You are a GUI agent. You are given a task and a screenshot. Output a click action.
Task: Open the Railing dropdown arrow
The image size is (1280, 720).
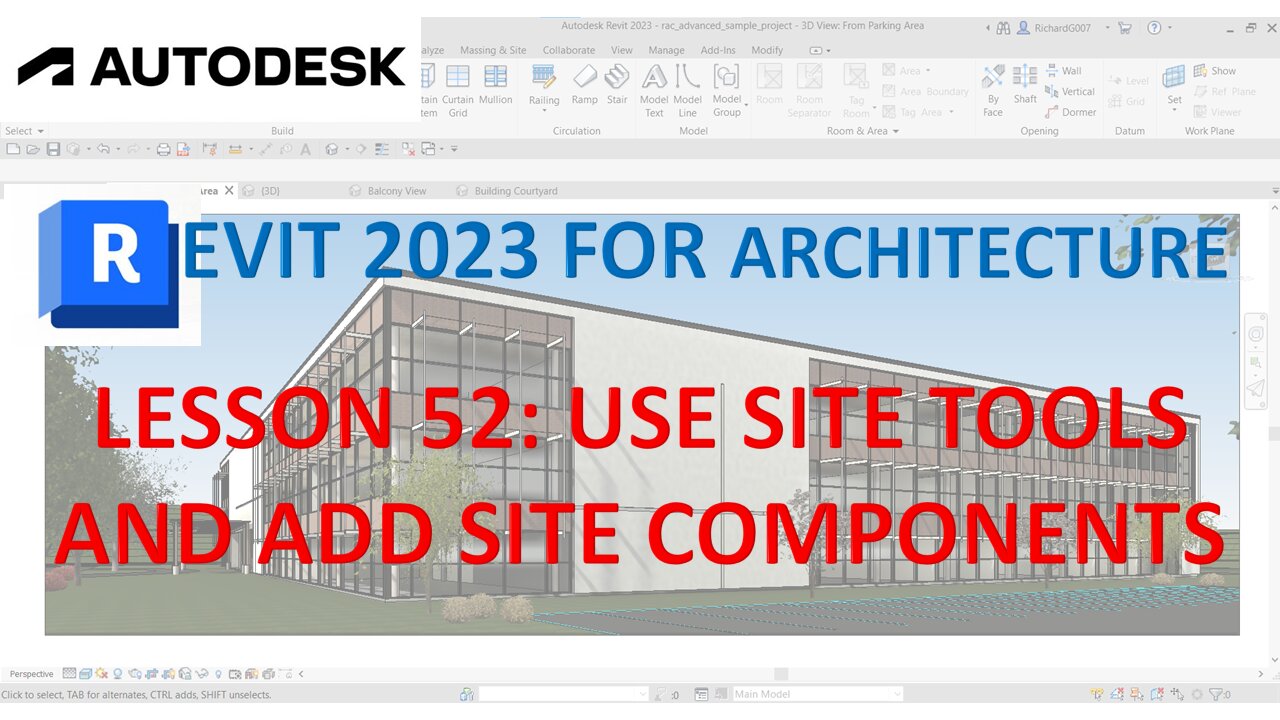click(x=544, y=111)
